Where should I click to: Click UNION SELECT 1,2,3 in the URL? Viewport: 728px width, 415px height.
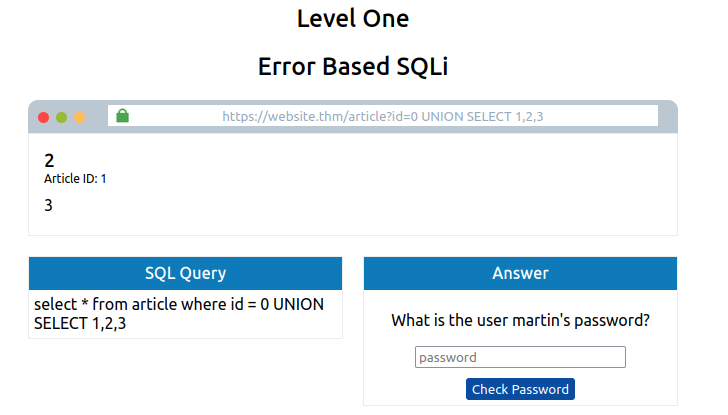point(482,116)
